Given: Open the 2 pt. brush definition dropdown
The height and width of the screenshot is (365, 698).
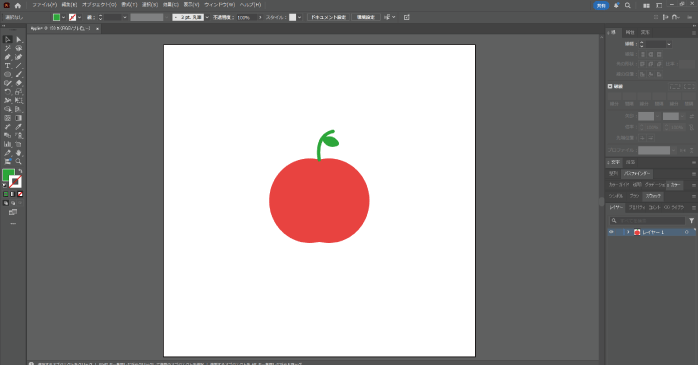Looking at the screenshot, I should (x=207, y=17).
